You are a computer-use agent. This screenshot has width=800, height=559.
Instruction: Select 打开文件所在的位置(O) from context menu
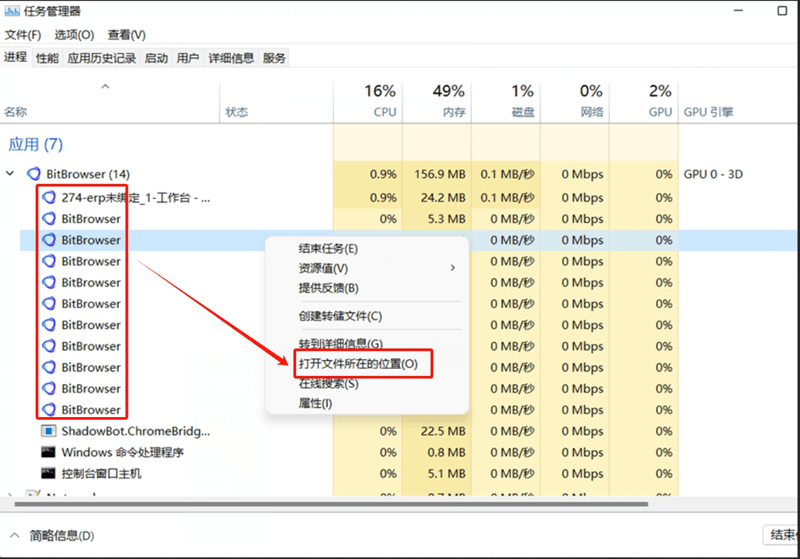[358, 364]
